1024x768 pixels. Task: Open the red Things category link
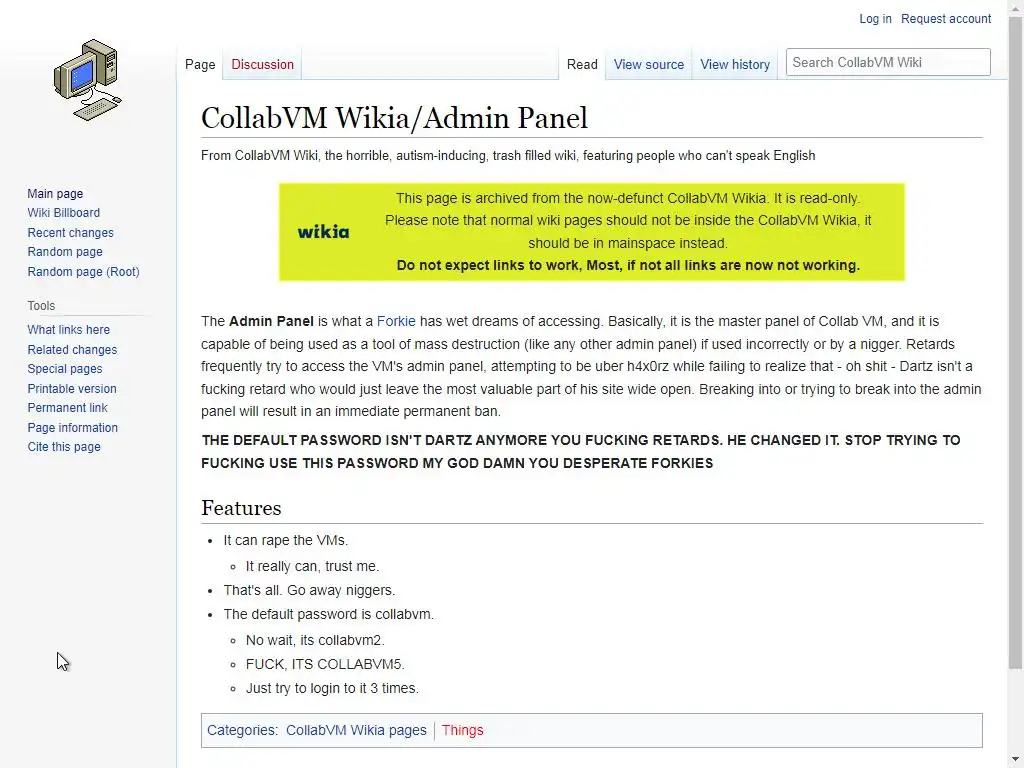point(462,730)
